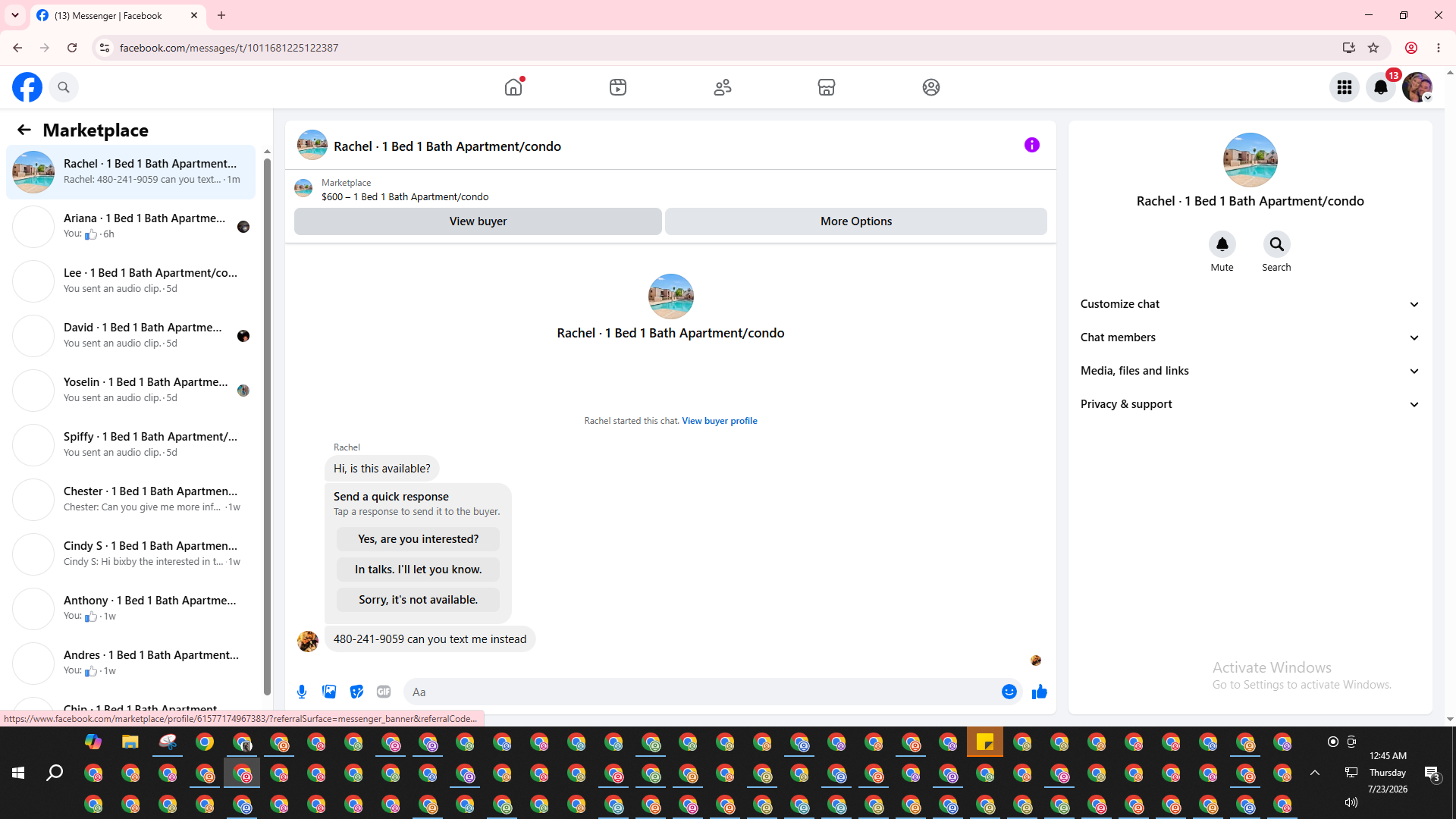Bookmark this page with the star
This screenshot has height=819, width=1456.
click(x=1373, y=48)
